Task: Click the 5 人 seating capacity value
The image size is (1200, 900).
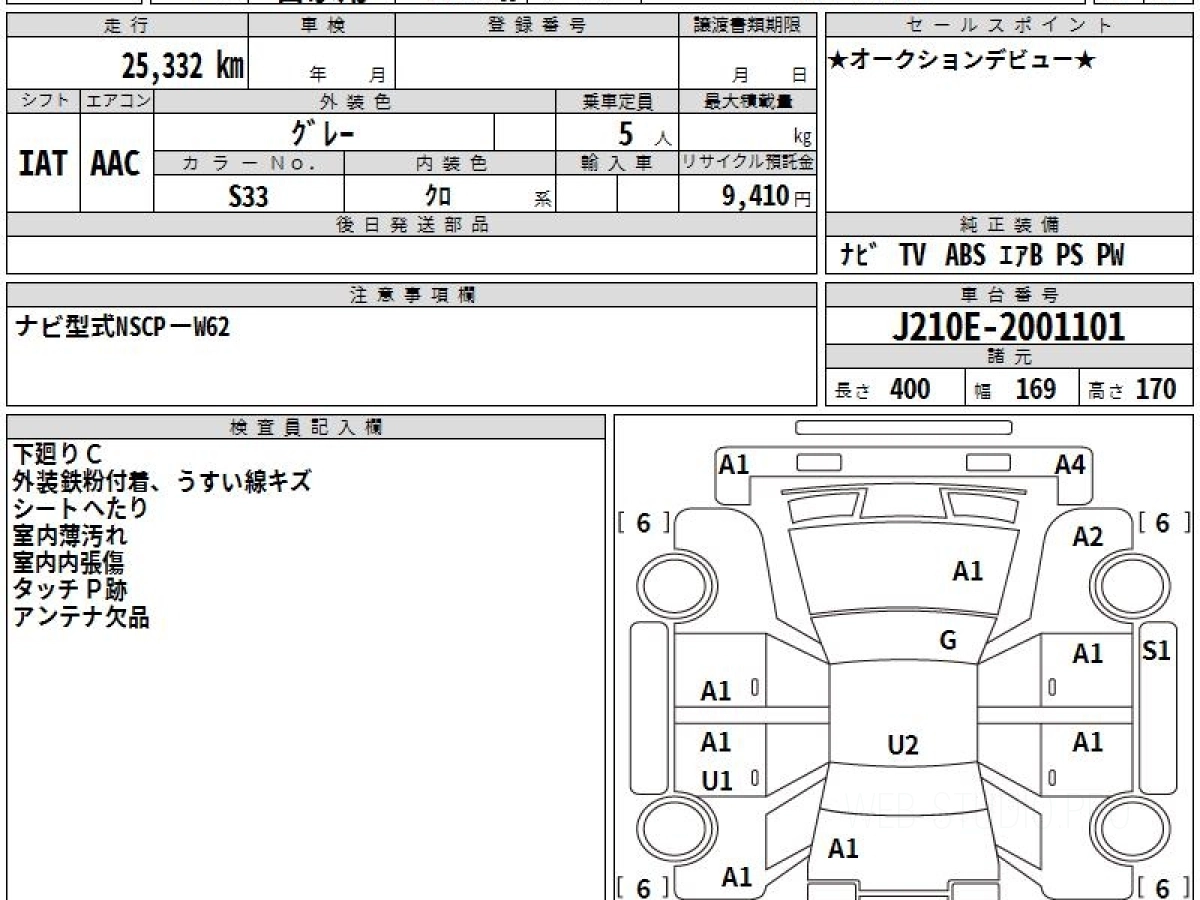Action: coord(644,134)
